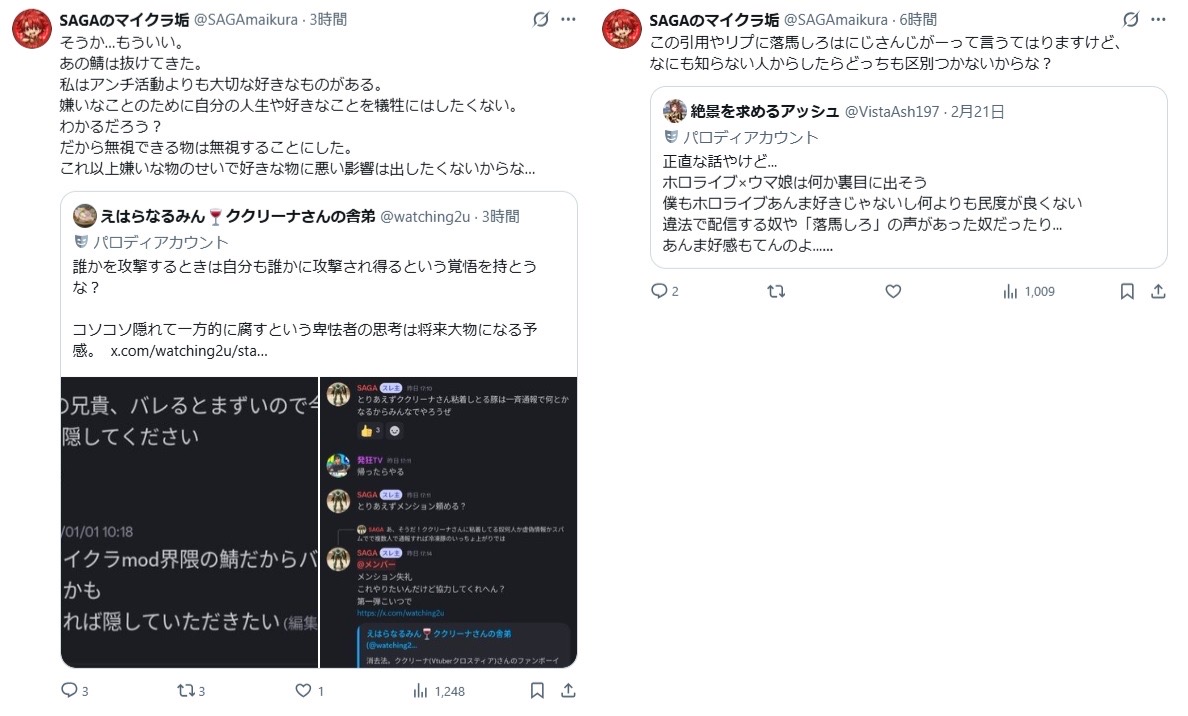Viewport: 1188px width, 716px height.
Task: Retweet the right tweet
Action: tap(776, 291)
